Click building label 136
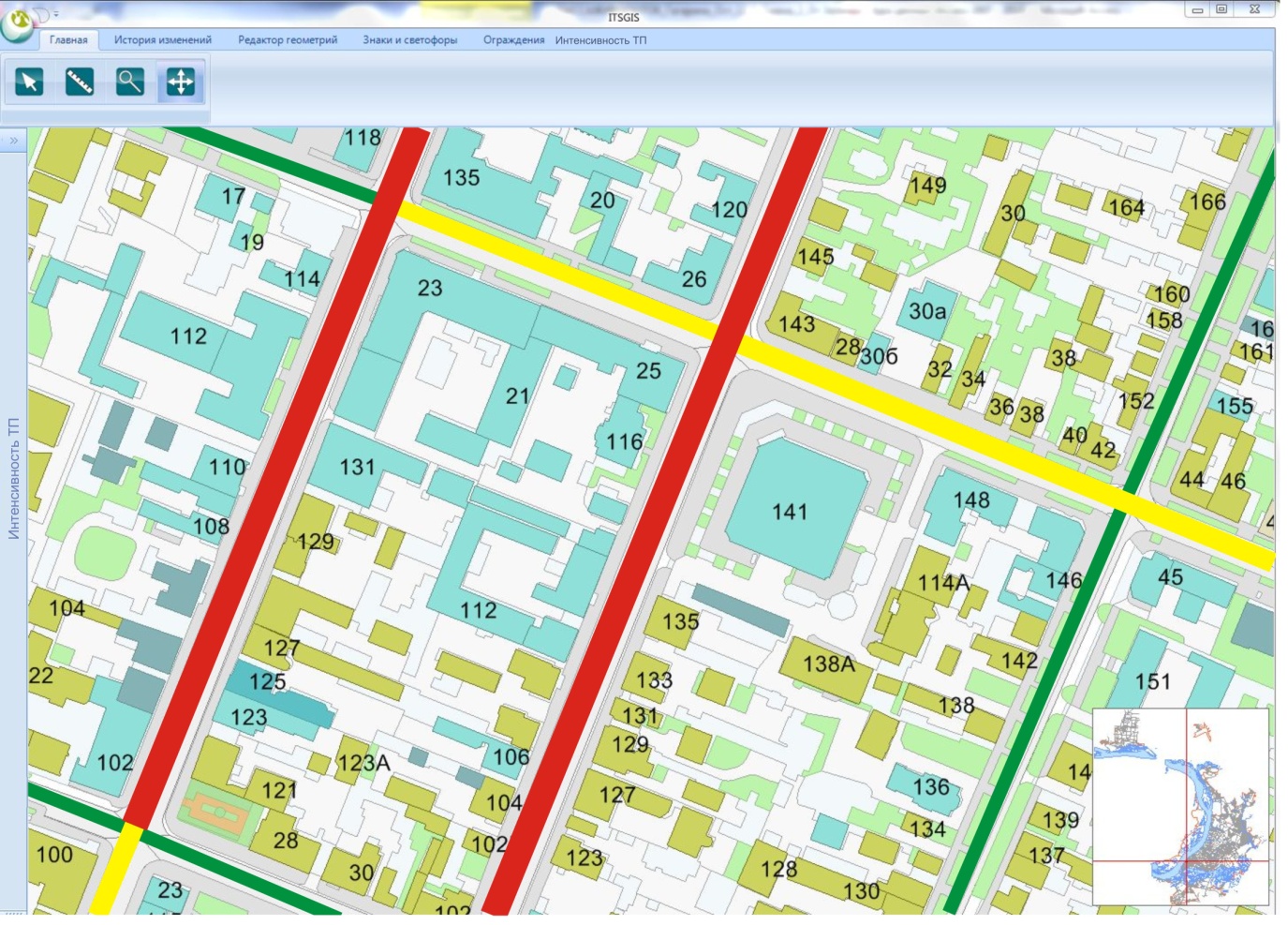 (931, 787)
